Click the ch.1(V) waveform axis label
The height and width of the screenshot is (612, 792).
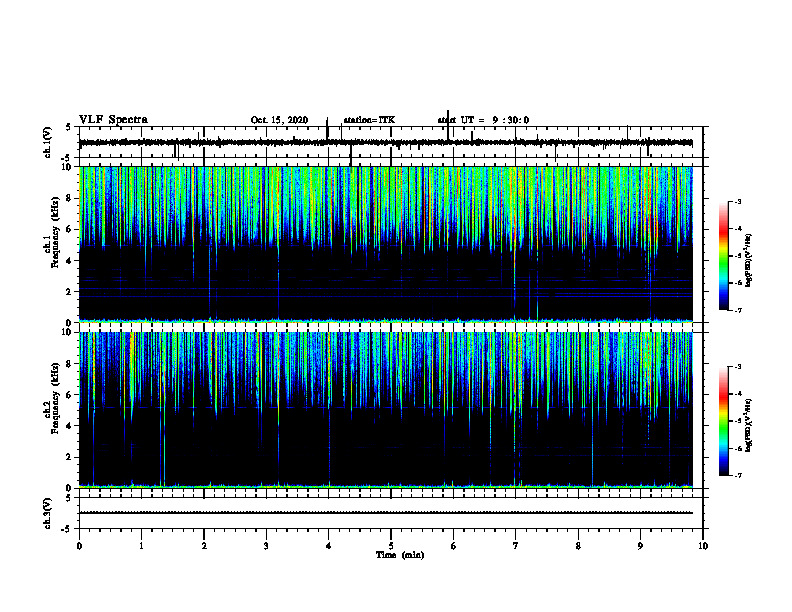(48, 142)
